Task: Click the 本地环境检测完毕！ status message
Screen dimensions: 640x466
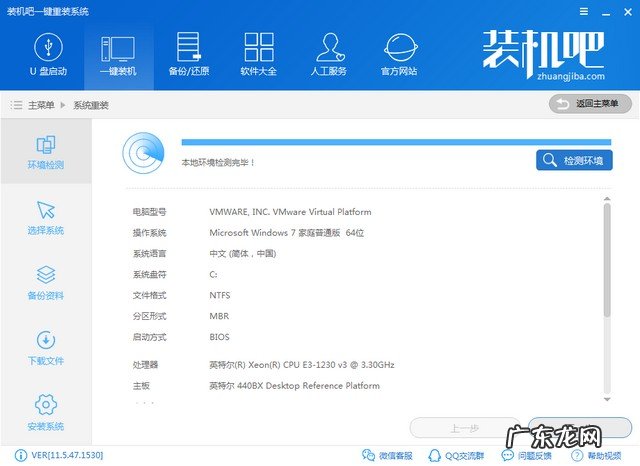Action: point(218,162)
